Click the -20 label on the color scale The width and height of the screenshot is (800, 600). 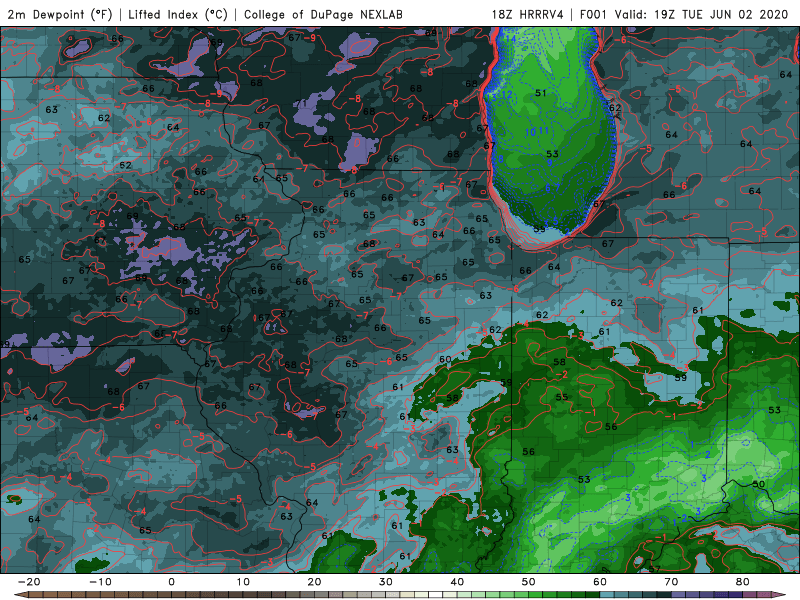(x=29, y=582)
